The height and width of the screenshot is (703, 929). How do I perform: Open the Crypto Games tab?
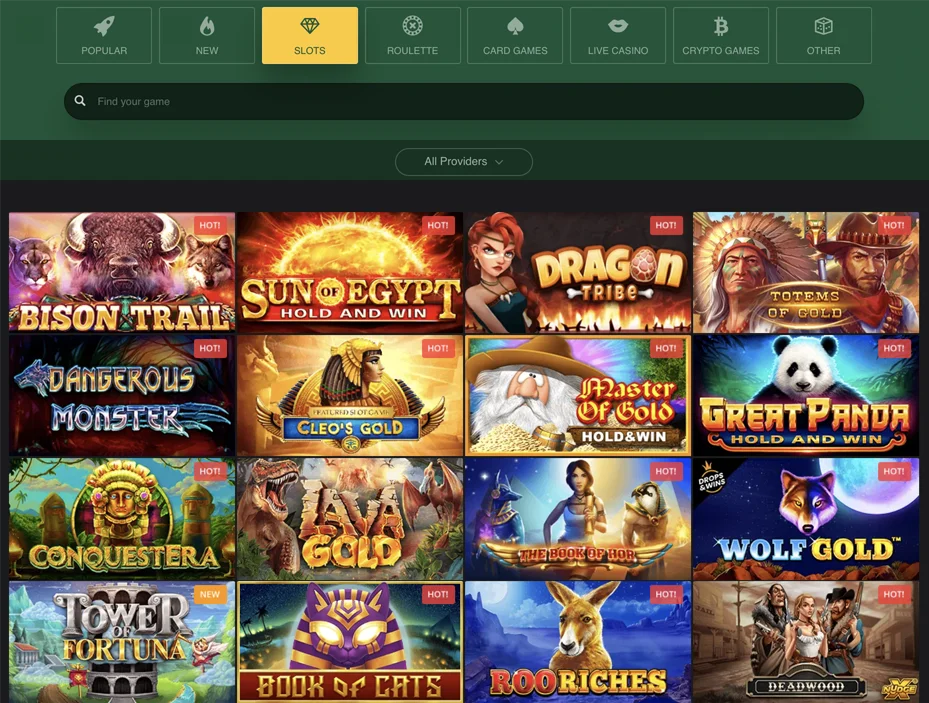(720, 36)
